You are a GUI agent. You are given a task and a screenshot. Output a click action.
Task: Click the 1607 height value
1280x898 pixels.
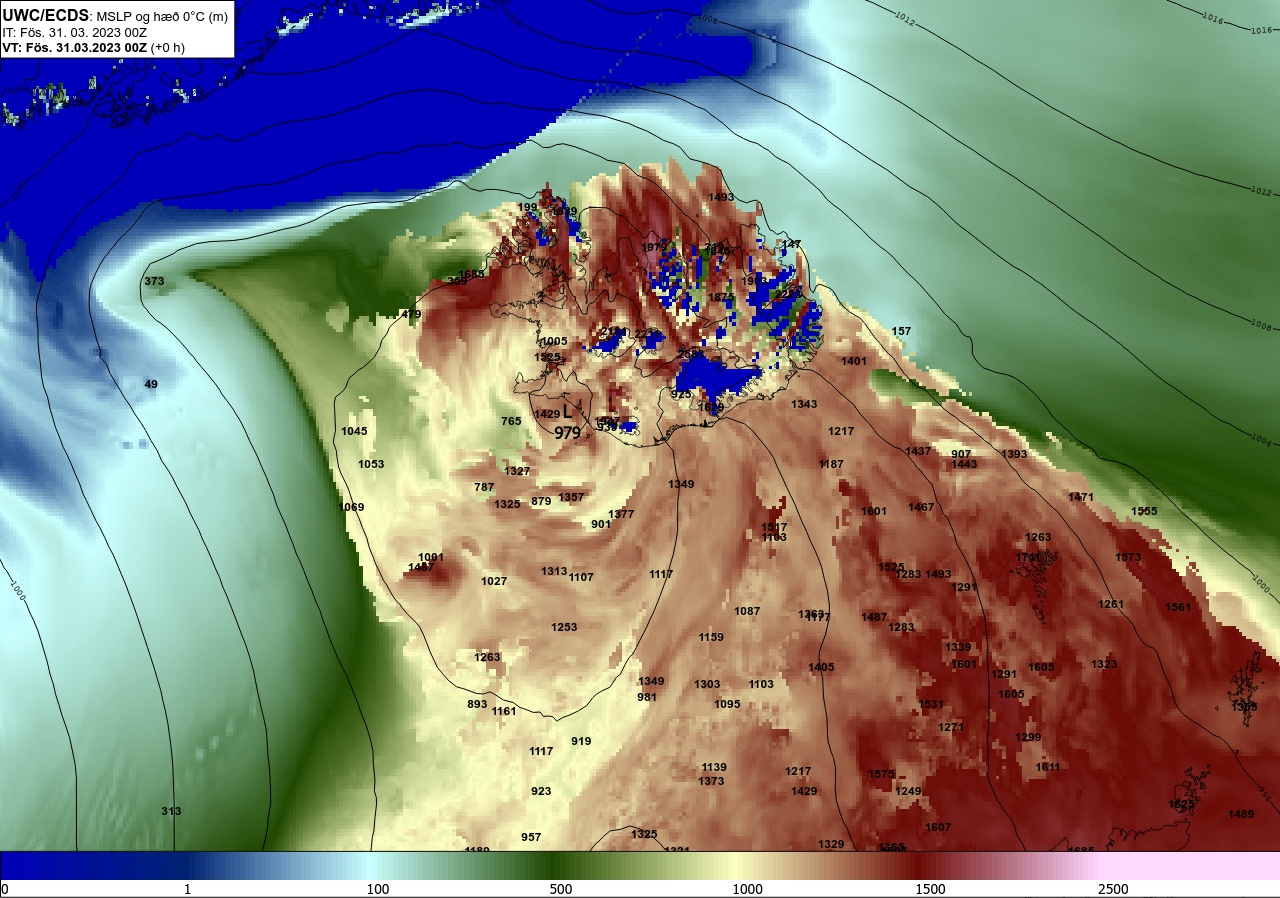[x=938, y=827]
